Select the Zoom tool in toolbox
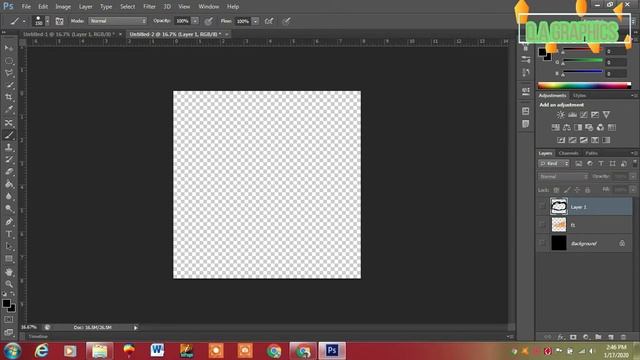Image resolution: width=640 pixels, height=360 pixels. tap(9, 284)
